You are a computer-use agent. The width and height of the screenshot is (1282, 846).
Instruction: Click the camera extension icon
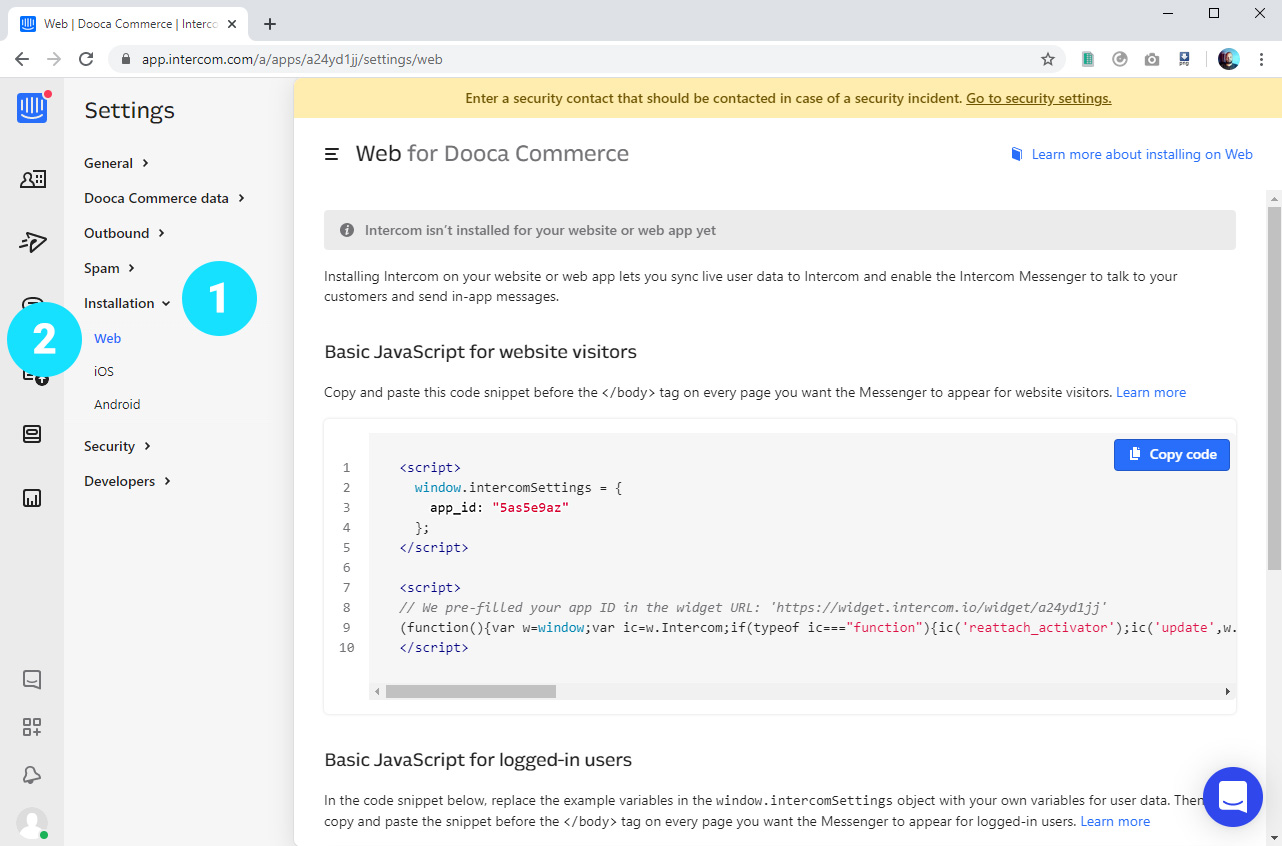[x=1152, y=59]
